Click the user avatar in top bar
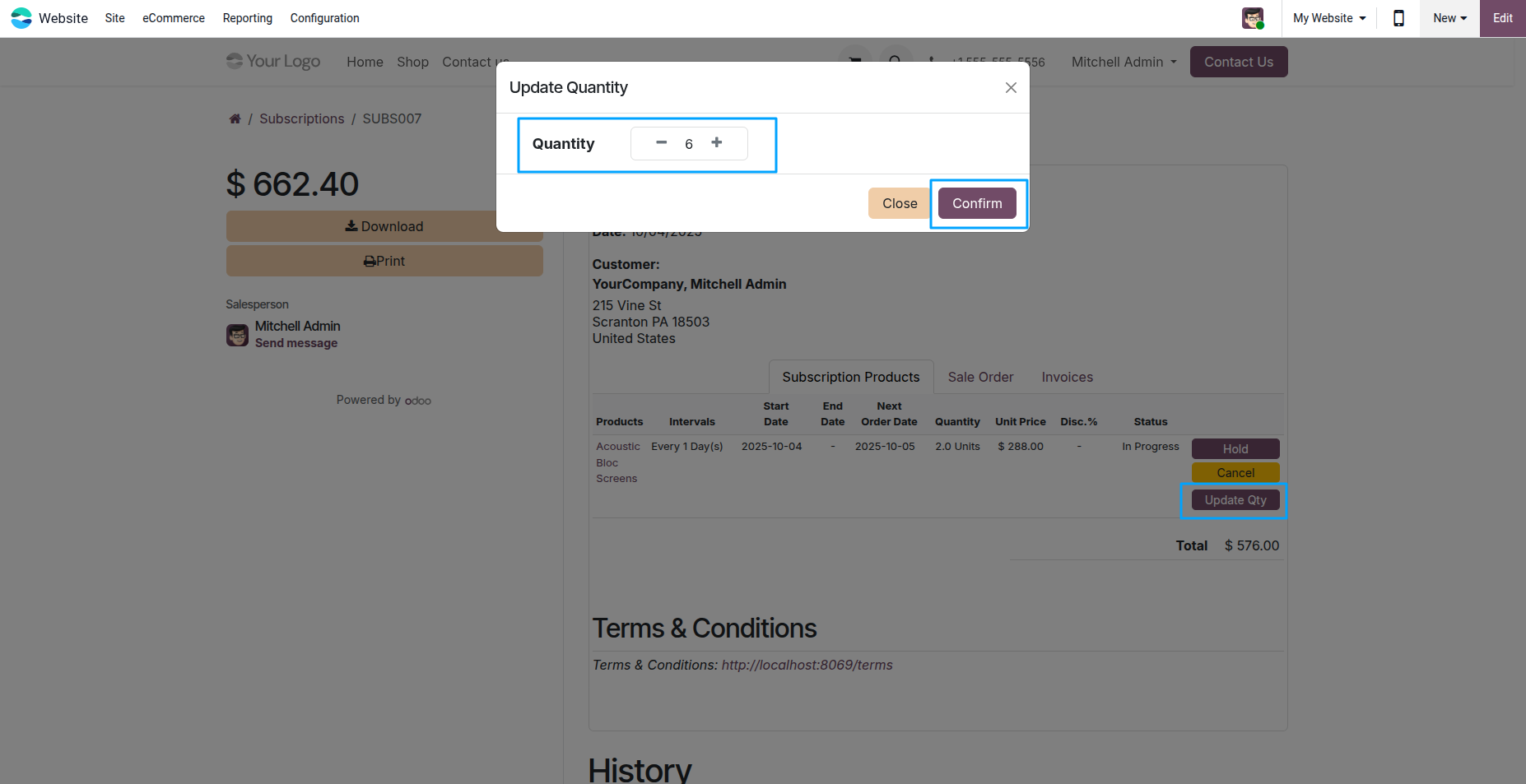Image resolution: width=1526 pixels, height=784 pixels. 1253,18
